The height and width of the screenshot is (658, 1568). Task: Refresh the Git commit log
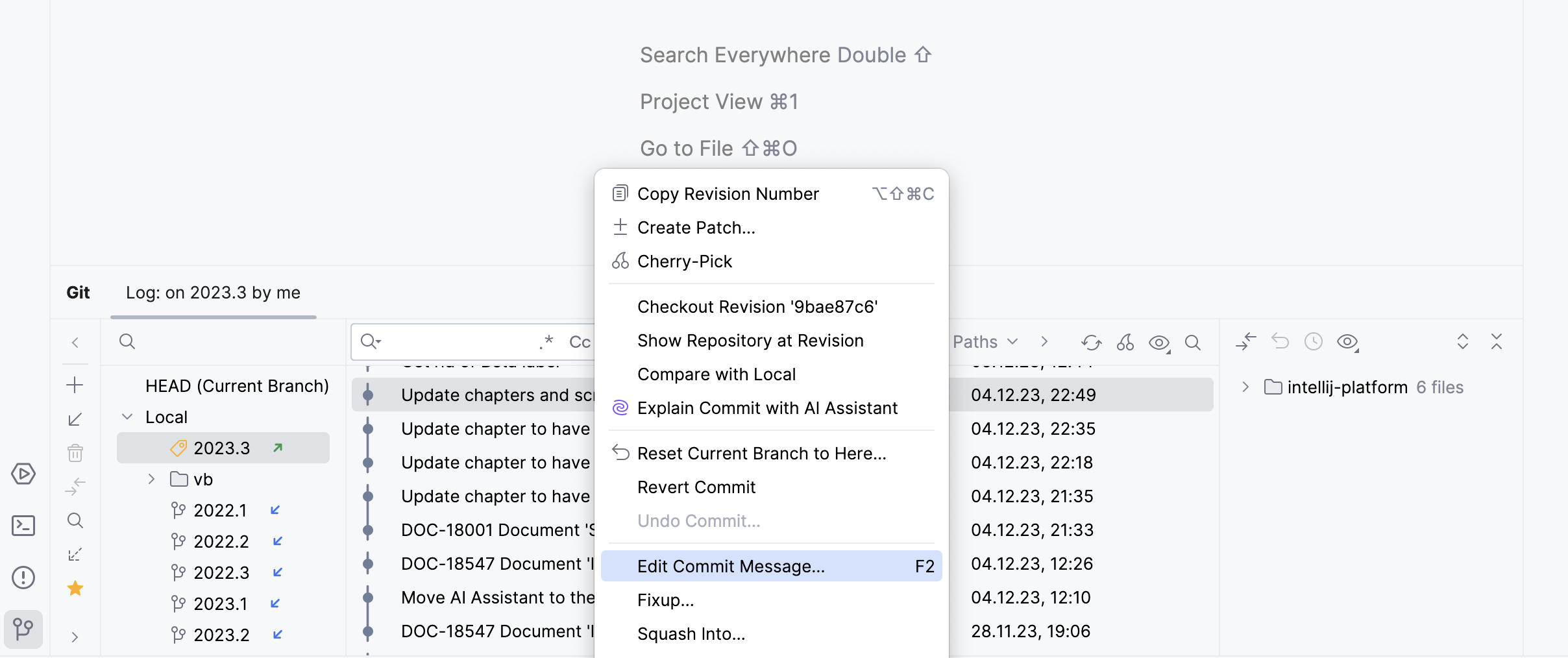pos(1092,342)
